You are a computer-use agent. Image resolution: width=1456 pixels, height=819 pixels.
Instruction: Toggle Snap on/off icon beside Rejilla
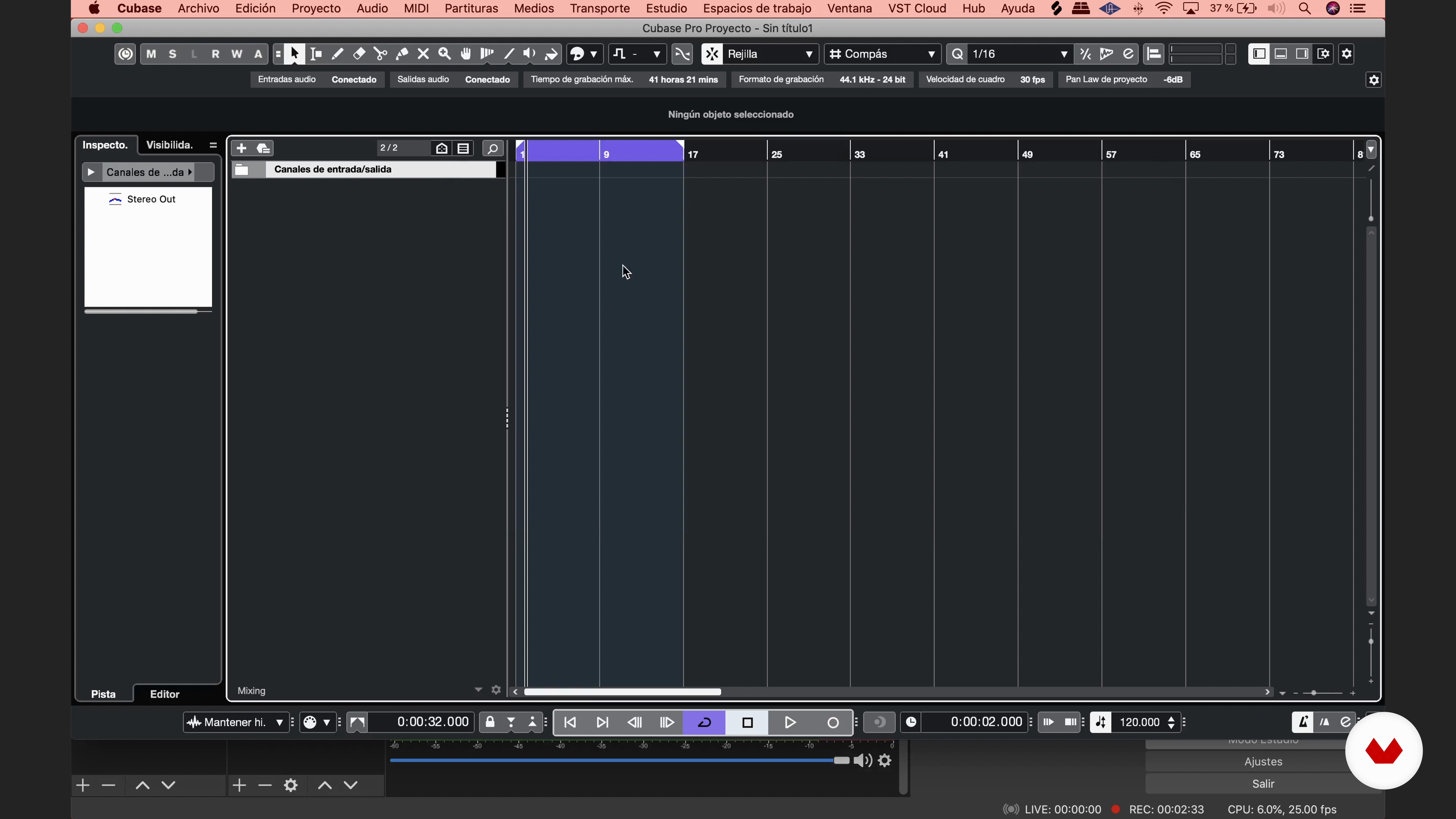712,54
